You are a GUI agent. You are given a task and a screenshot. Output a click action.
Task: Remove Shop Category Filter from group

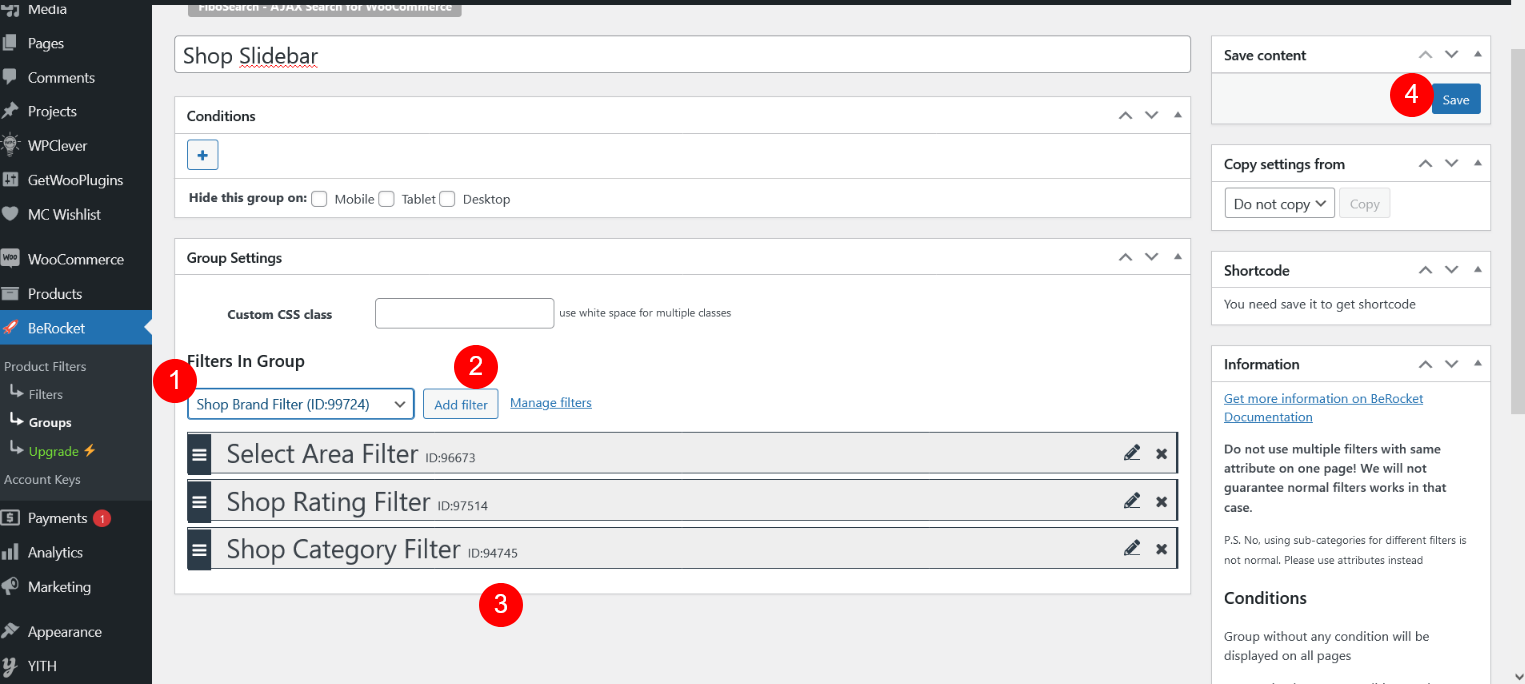point(1161,548)
